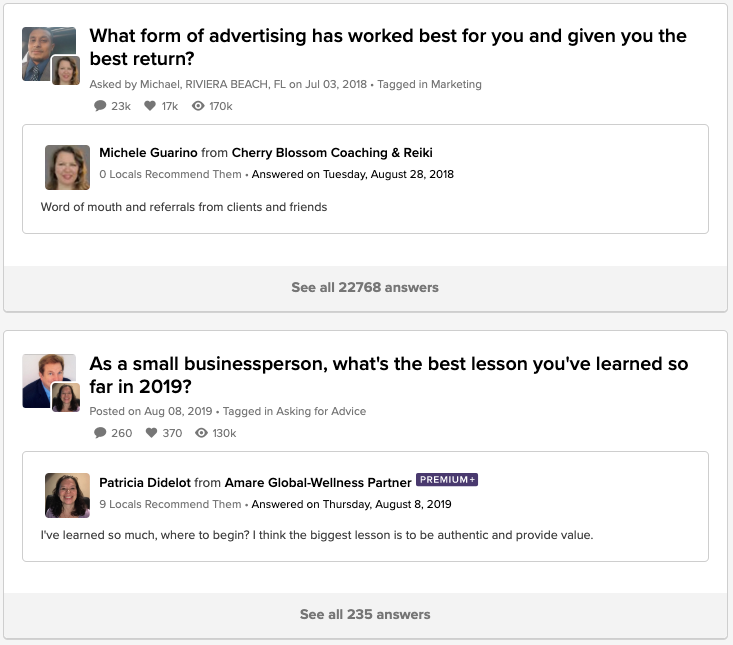Open Patricia Didelot's avatar photo

67,495
